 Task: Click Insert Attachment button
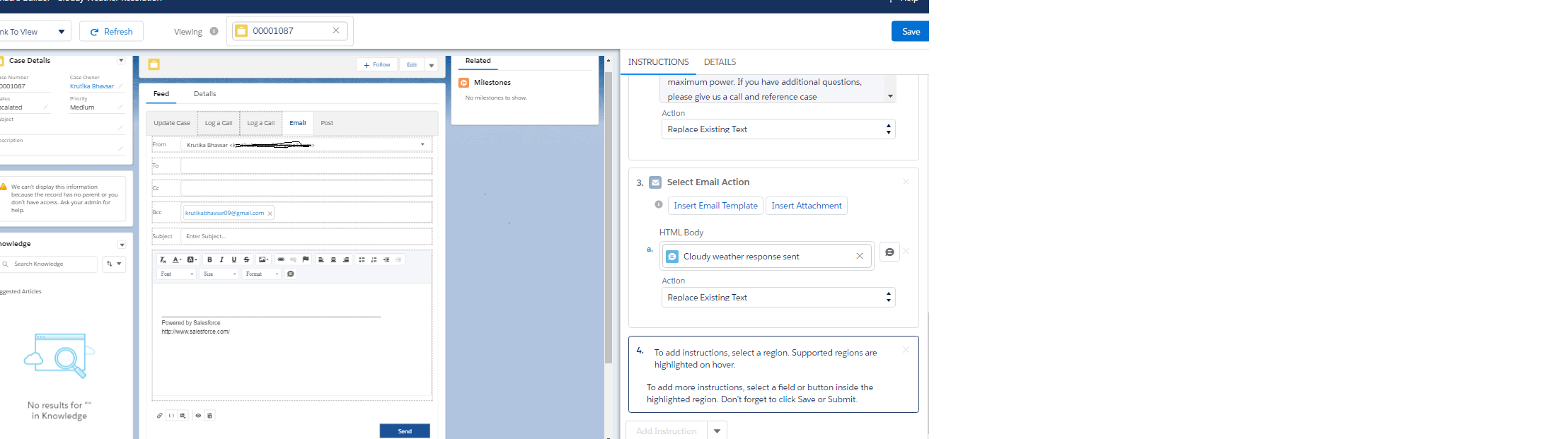point(807,206)
